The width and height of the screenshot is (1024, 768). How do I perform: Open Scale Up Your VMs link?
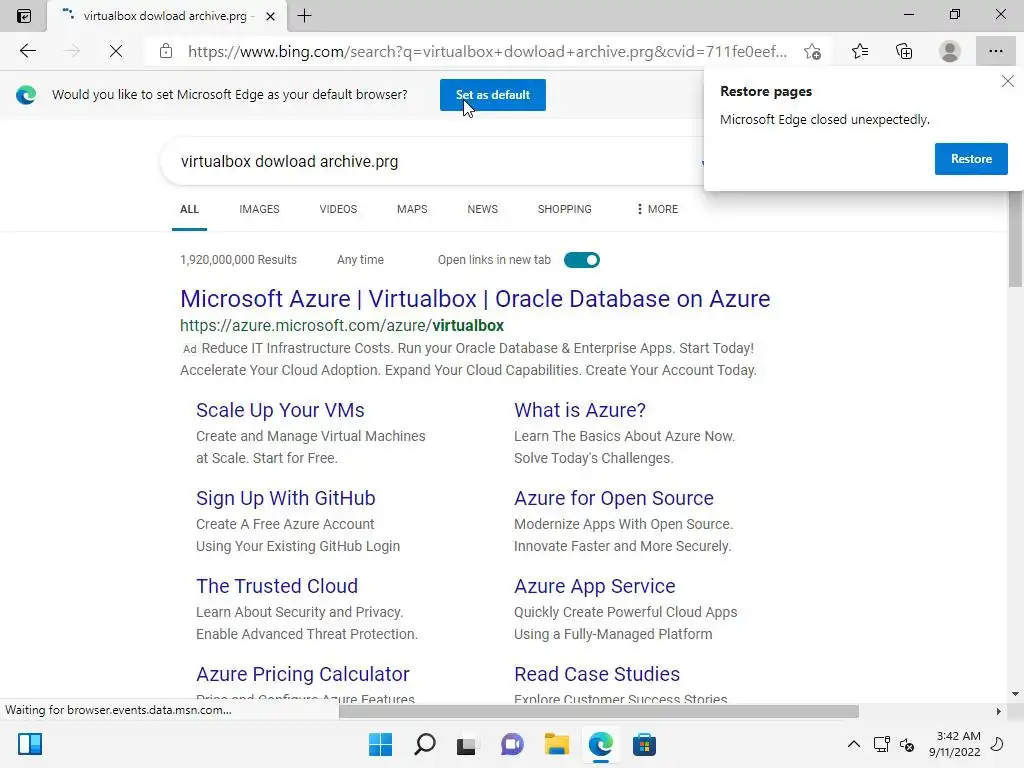click(280, 410)
